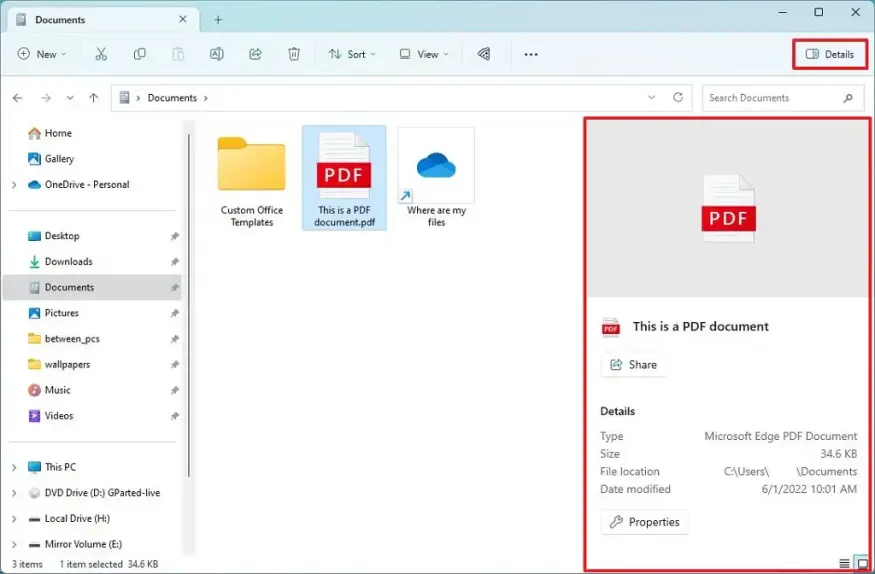
Task: Click '6/1/2022 10:01 AM' date value
Action: coord(809,489)
